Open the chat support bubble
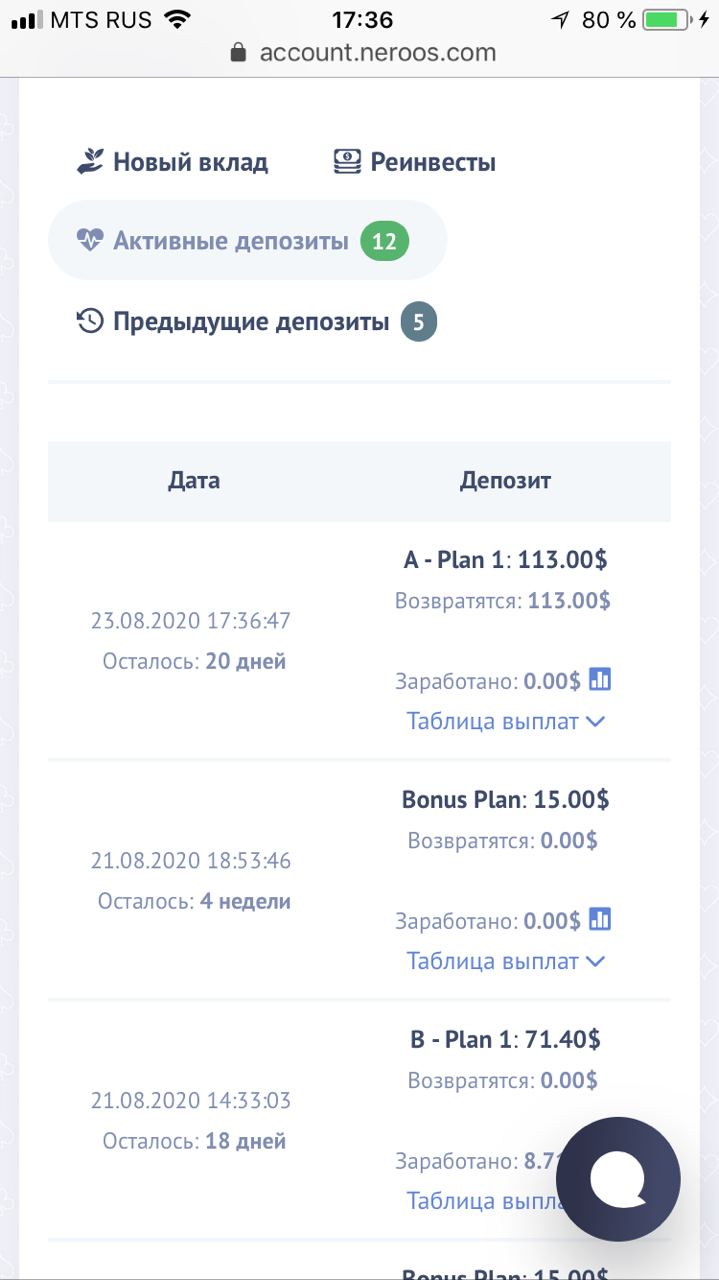 tap(618, 1179)
